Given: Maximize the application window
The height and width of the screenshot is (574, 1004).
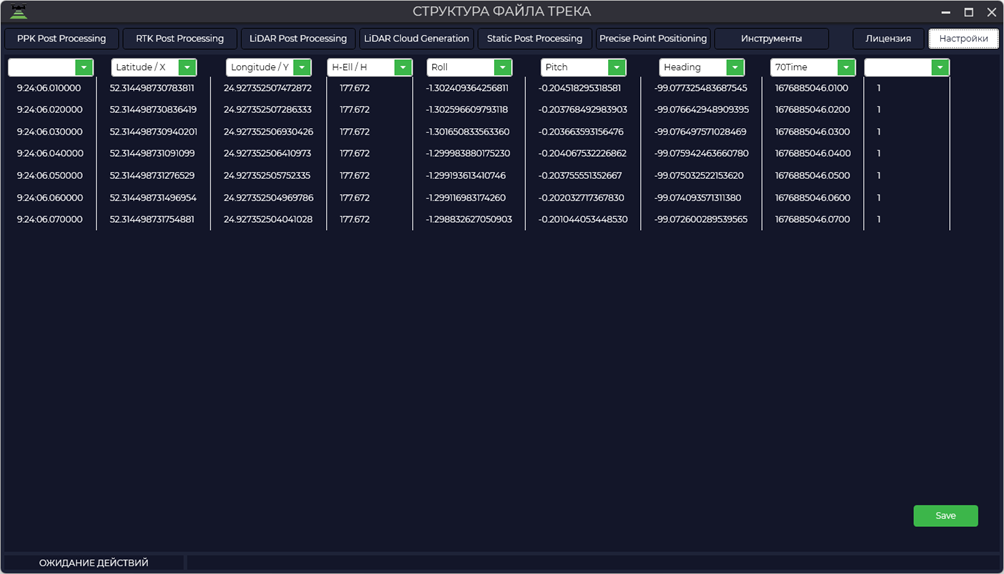Looking at the screenshot, I should pos(969,12).
